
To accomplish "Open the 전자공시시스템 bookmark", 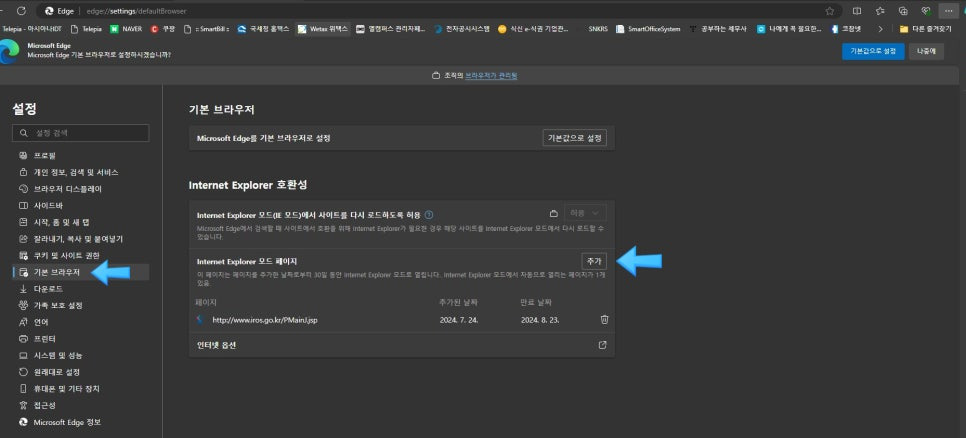I will [x=462, y=28].
